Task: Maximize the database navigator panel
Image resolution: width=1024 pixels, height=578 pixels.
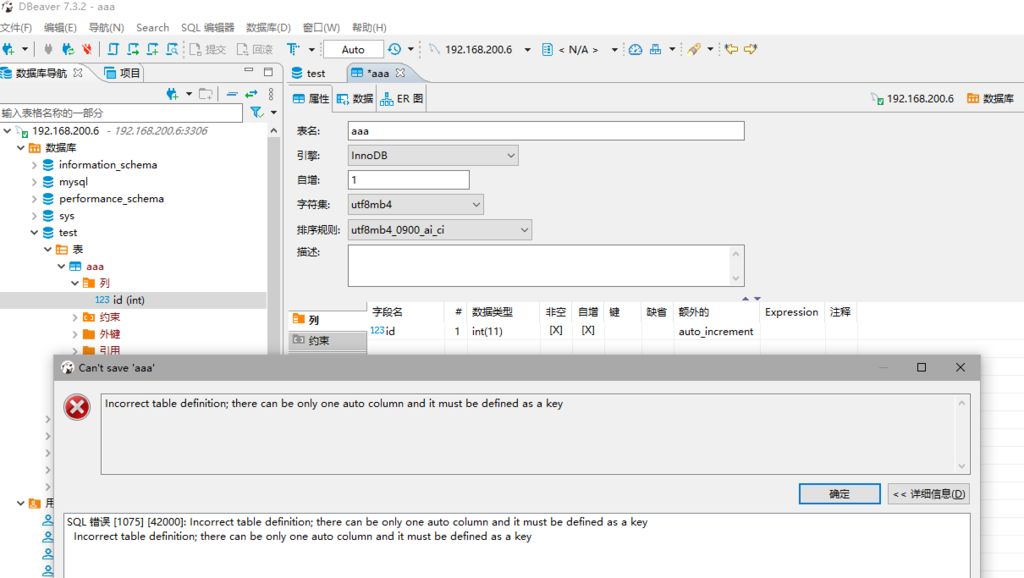Action: tap(268, 72)
